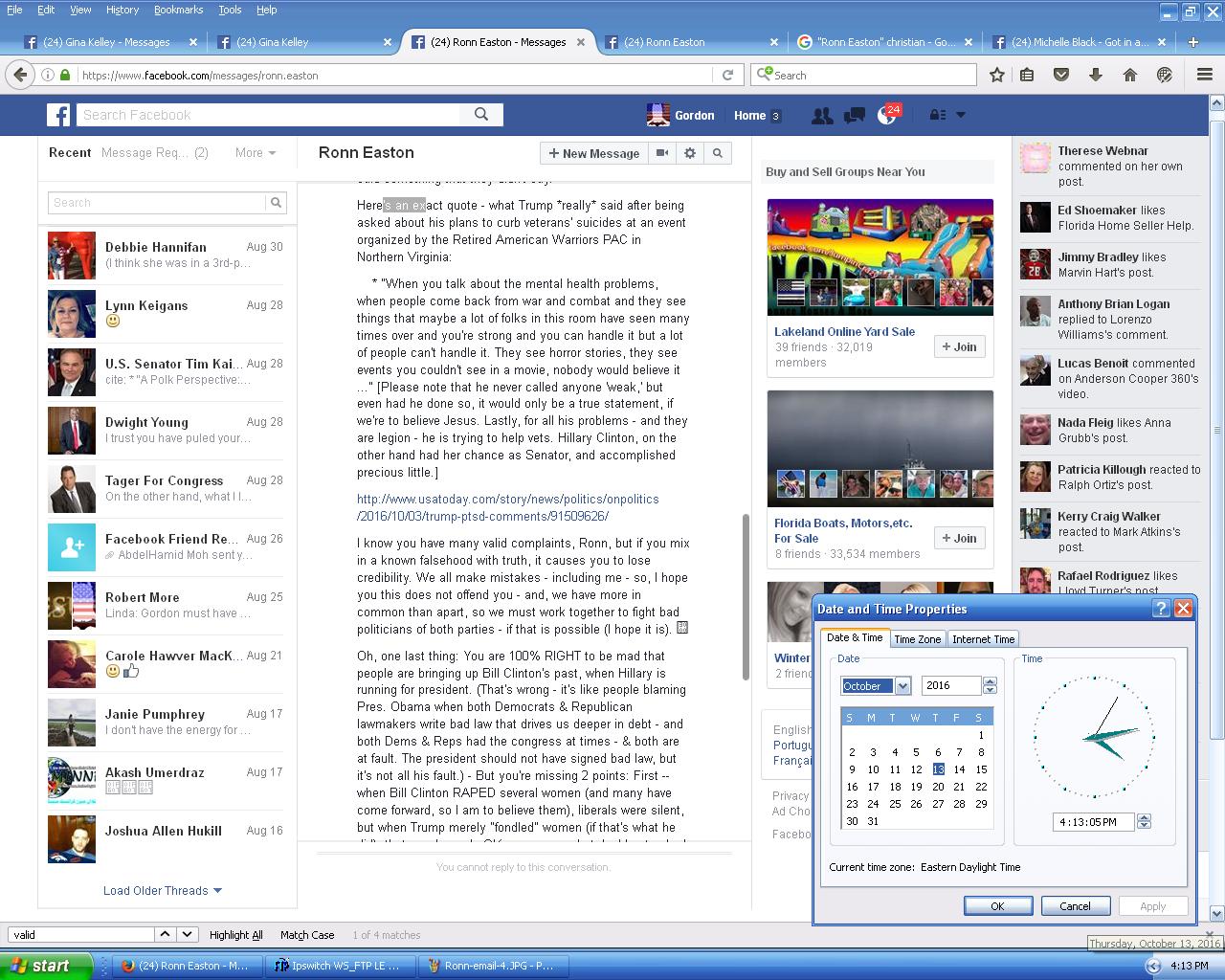Open the friend requests icon
The height and width of the screenshot is (980, 1225).
coord(821,115)
